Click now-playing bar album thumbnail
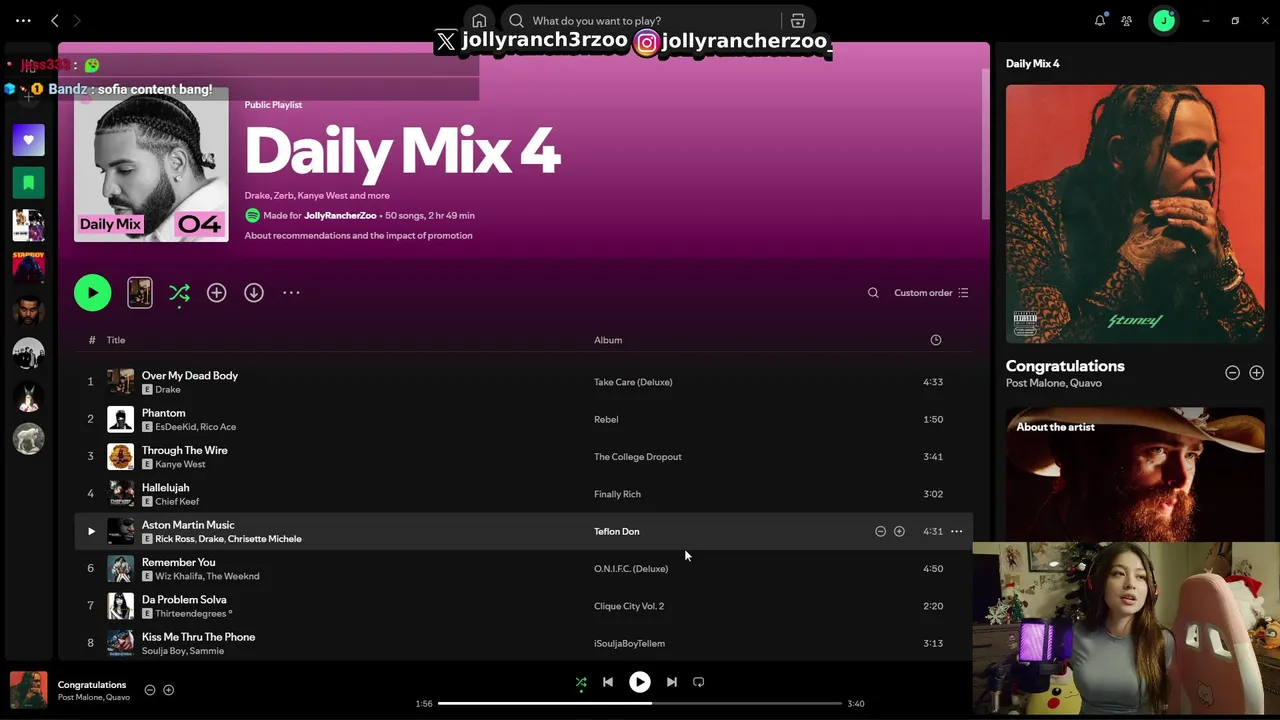 (28, 690)
